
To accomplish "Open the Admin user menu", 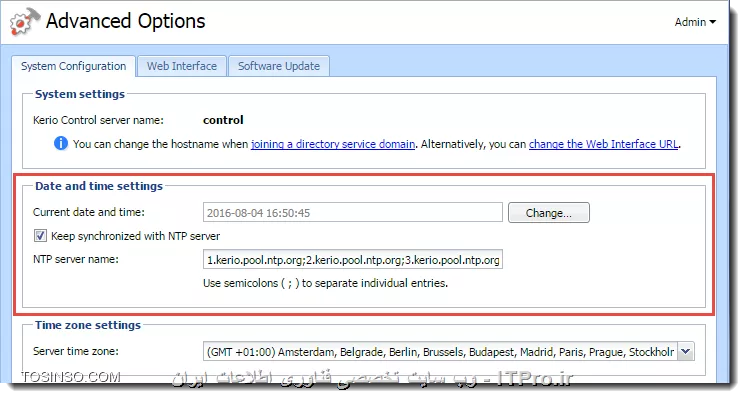I will pyautogui.click(x=695, y=22).
